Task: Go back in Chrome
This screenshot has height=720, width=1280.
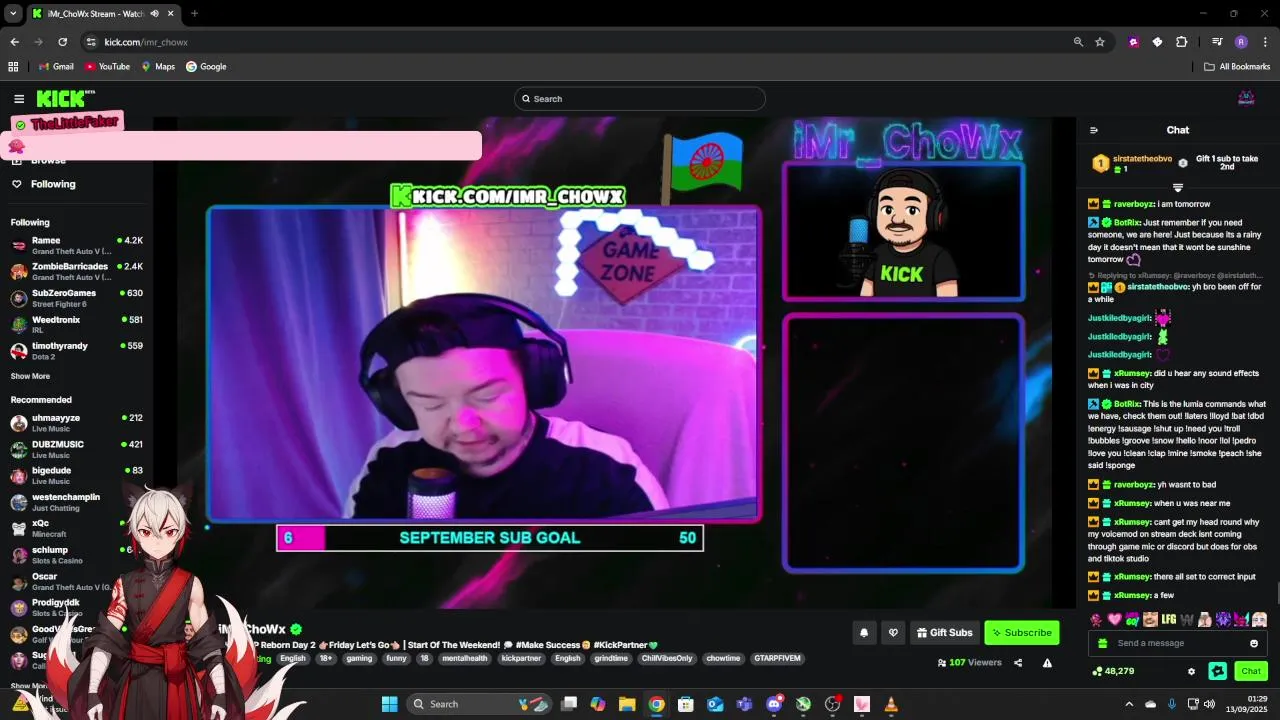Action: 14,42
